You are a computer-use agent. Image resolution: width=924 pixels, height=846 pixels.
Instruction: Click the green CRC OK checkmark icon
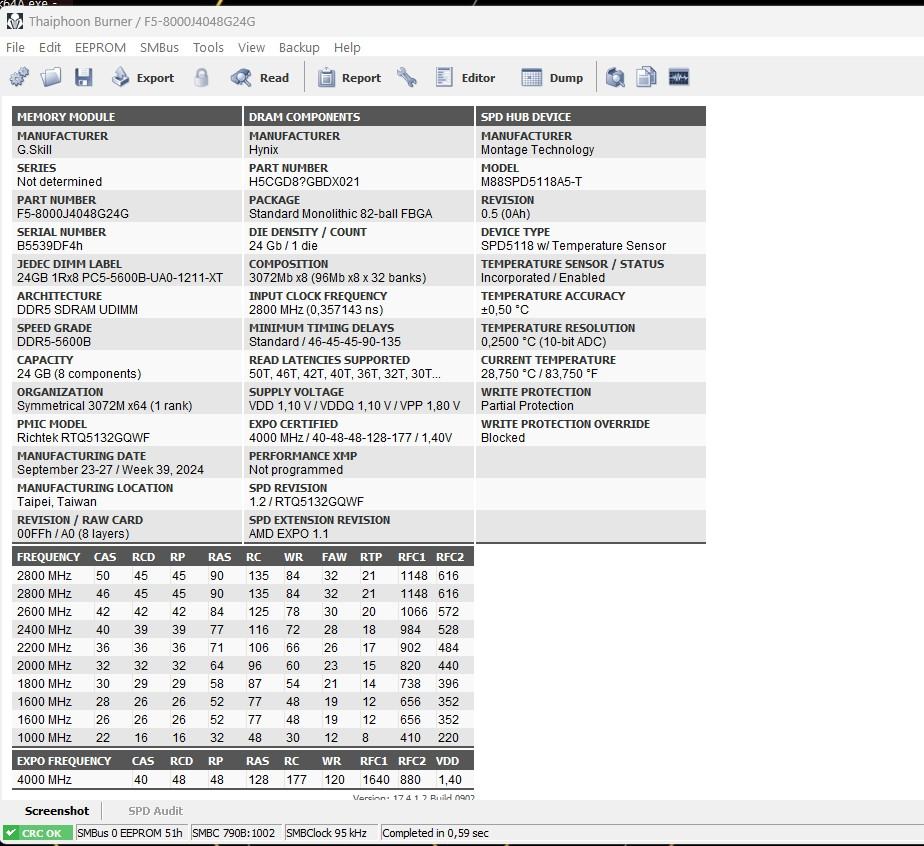11,833
